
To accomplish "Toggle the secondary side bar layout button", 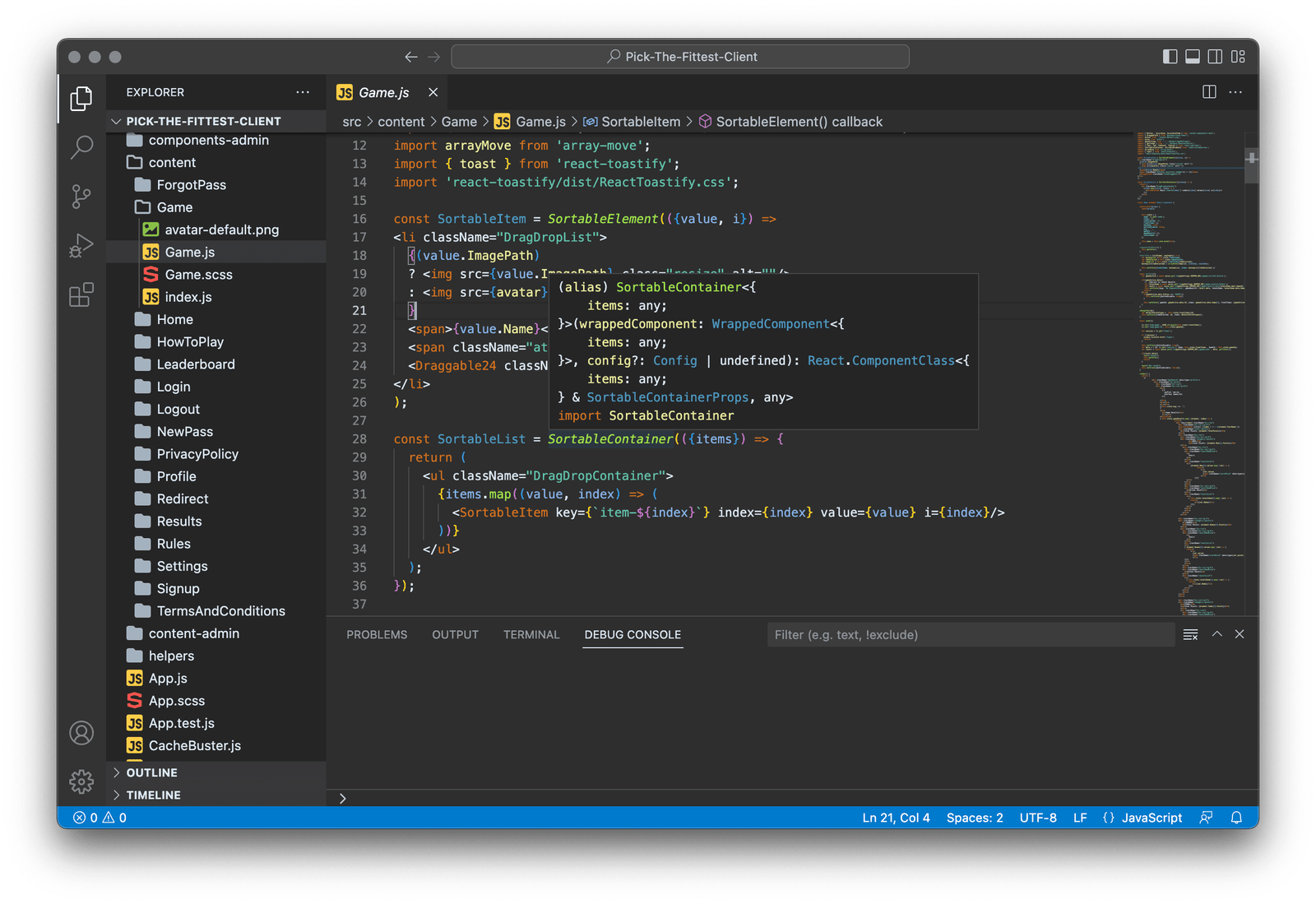I will click(1215, 57).
